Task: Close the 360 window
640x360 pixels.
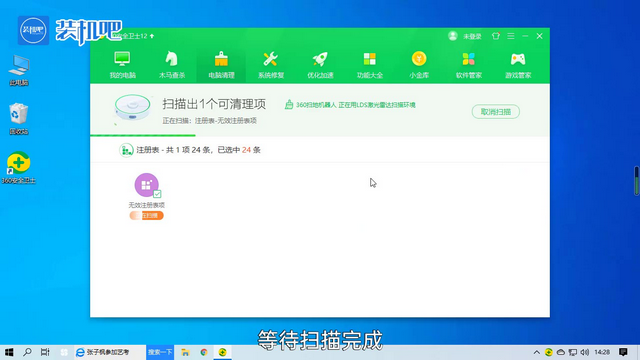Action: [x=540, y=36]
